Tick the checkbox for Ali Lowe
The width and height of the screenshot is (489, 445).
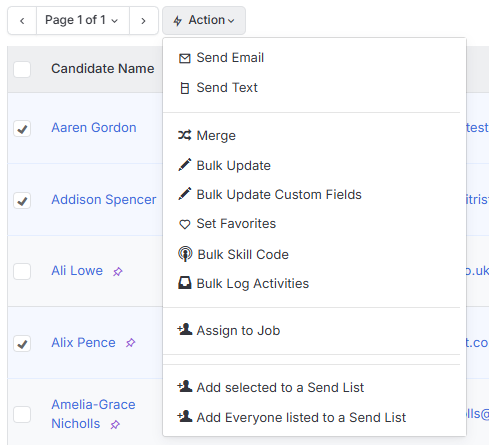(x=22, y=271)
